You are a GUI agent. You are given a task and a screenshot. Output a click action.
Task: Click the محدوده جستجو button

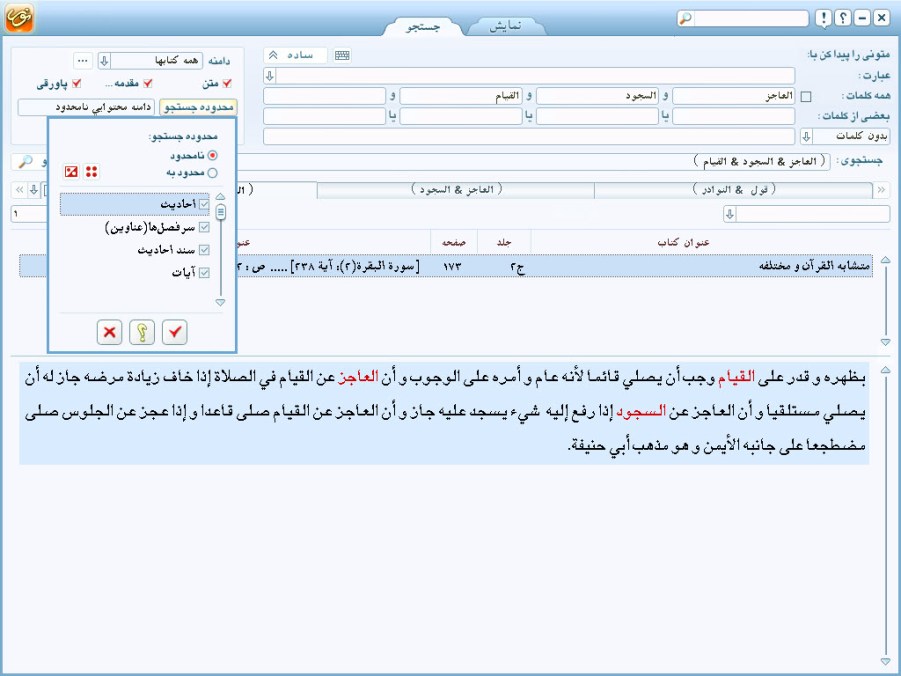pyautogui.click(x=198, y=107)
